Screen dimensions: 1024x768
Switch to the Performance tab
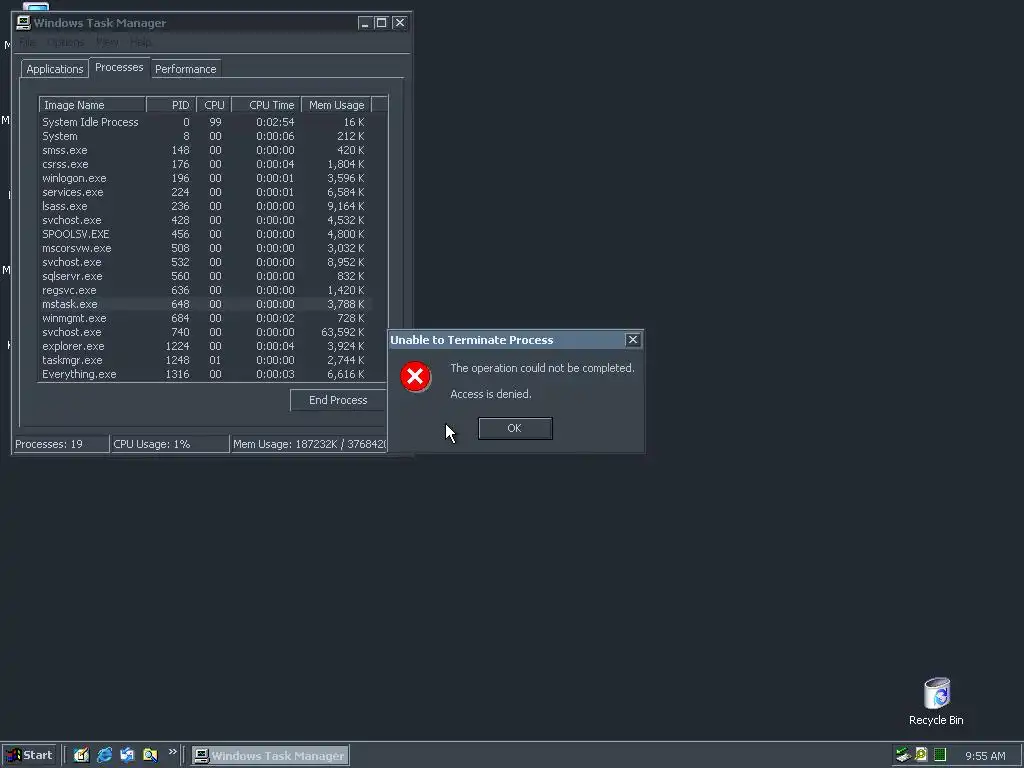pos(185,69)
